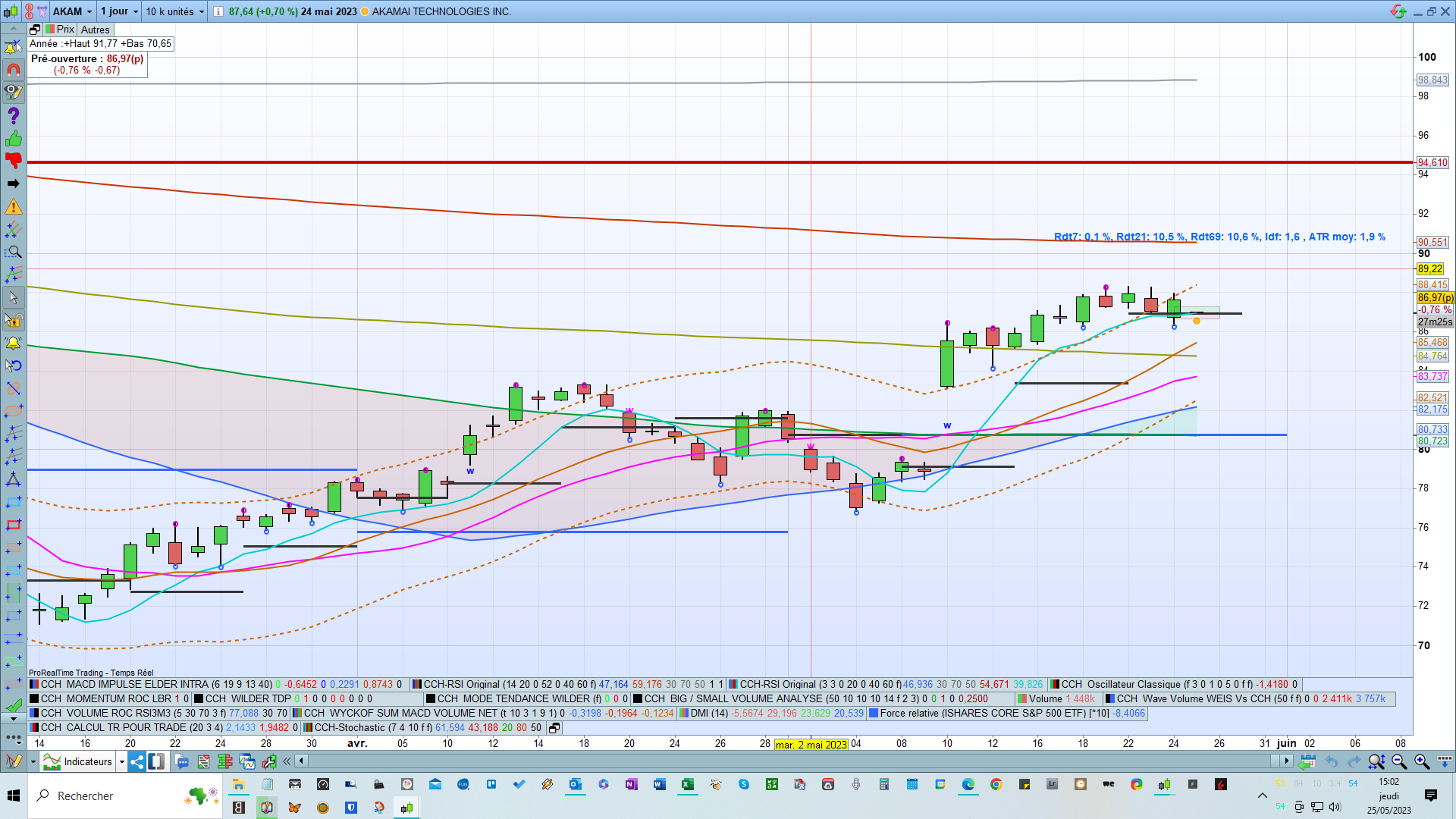Click the Volume indicator label

(1045, 698)
